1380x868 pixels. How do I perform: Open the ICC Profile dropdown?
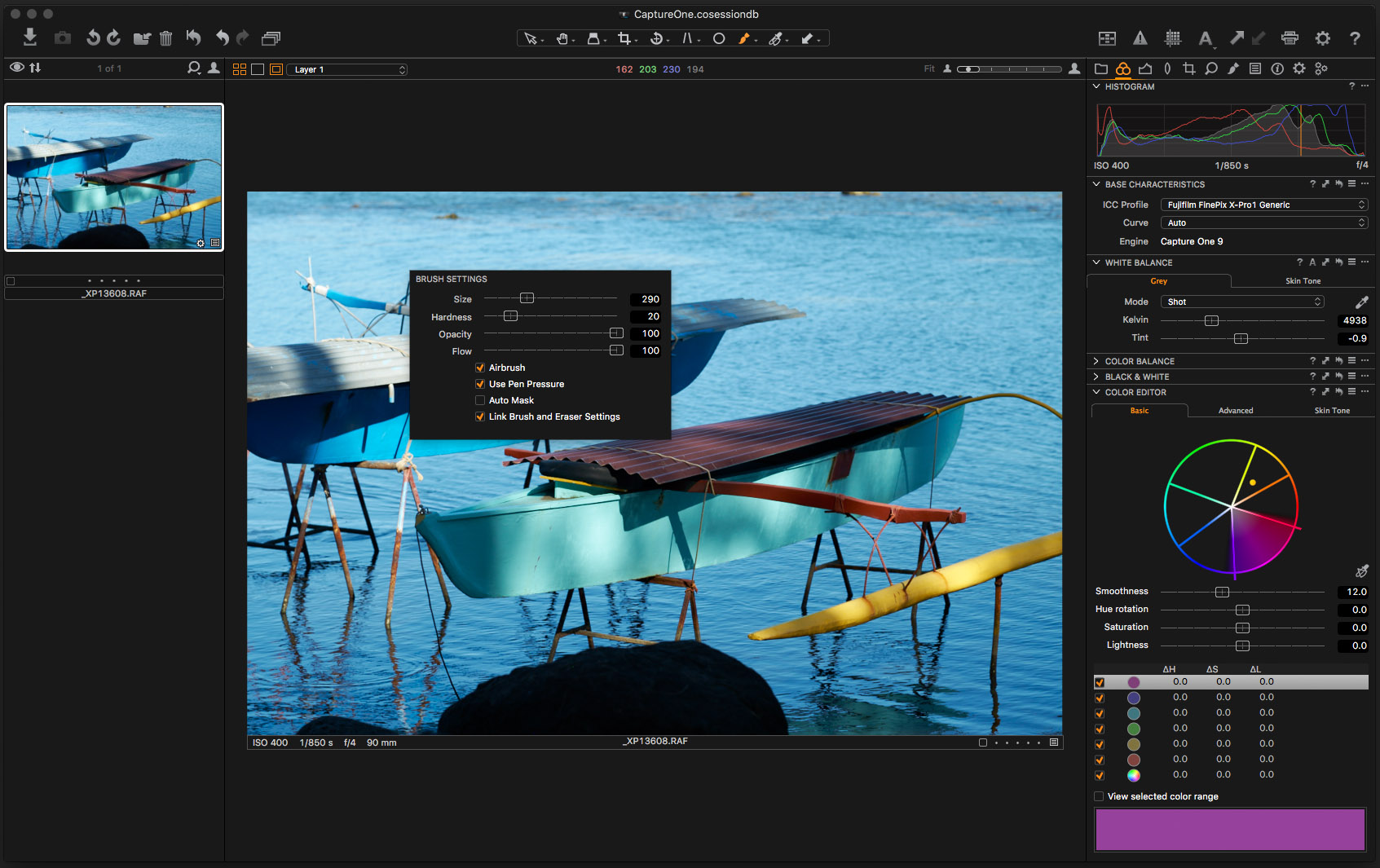[1263, 205]
